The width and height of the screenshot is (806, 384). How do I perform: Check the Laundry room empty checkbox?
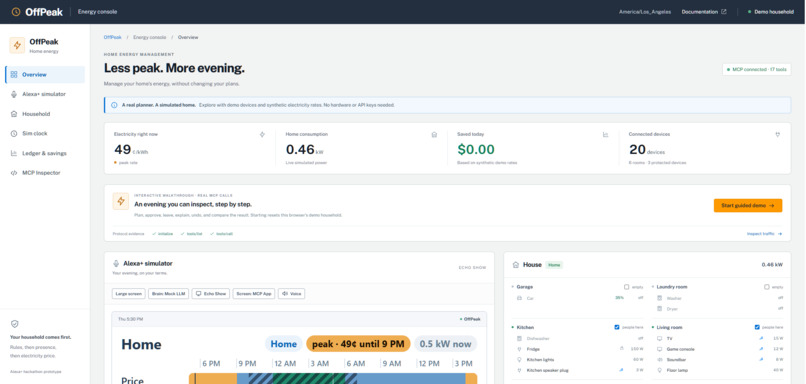(x=766, y=287)
